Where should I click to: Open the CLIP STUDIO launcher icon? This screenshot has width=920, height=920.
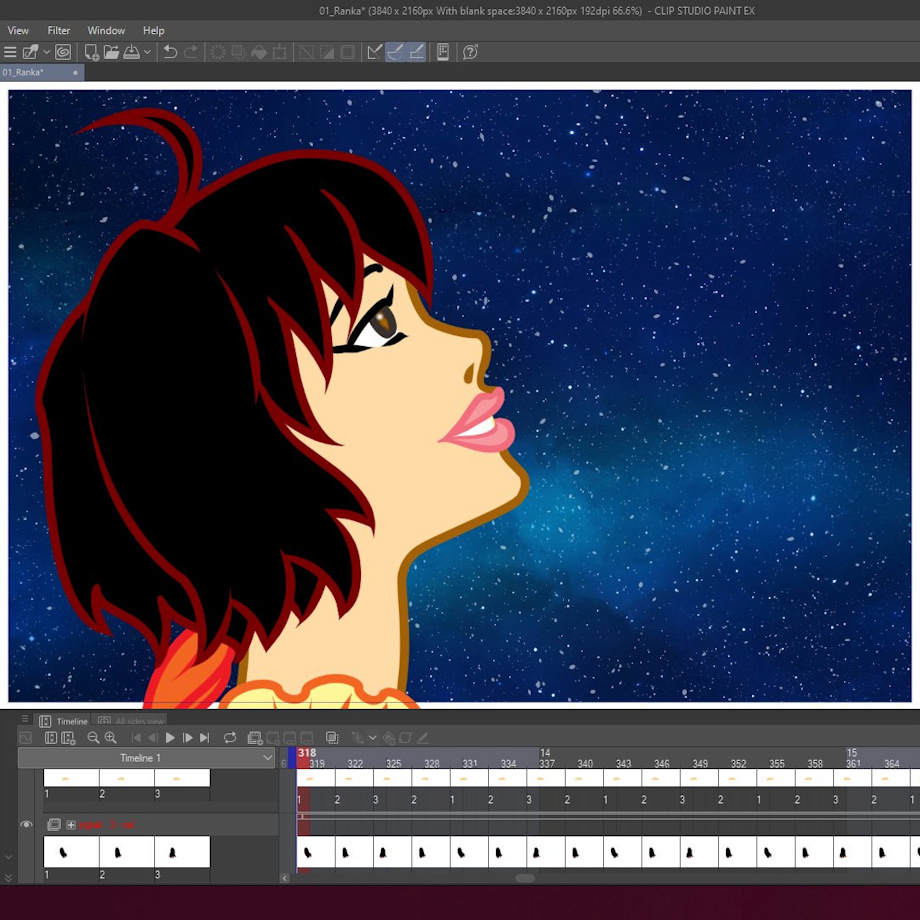coord(63,52)
